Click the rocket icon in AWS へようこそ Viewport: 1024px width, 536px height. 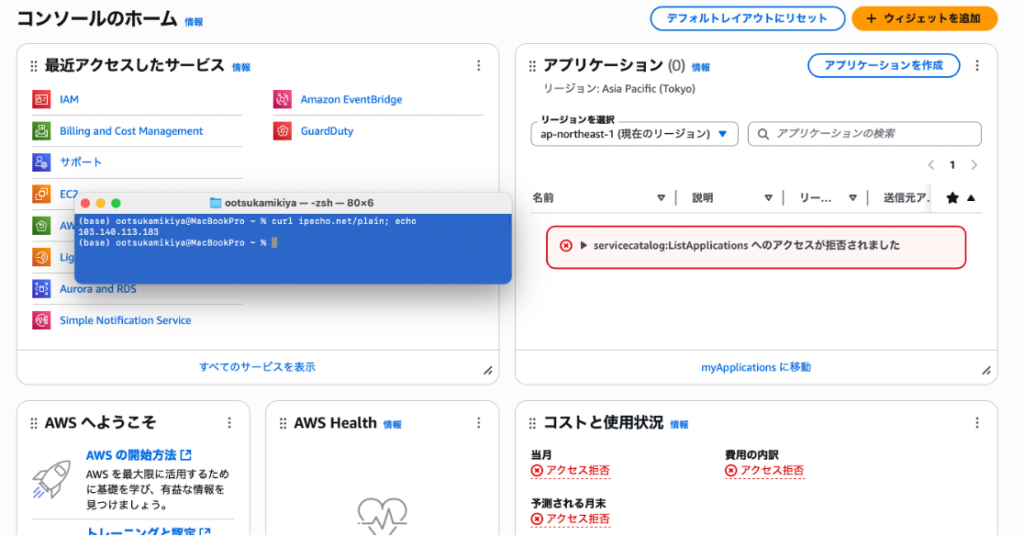[x=52, y=479]
